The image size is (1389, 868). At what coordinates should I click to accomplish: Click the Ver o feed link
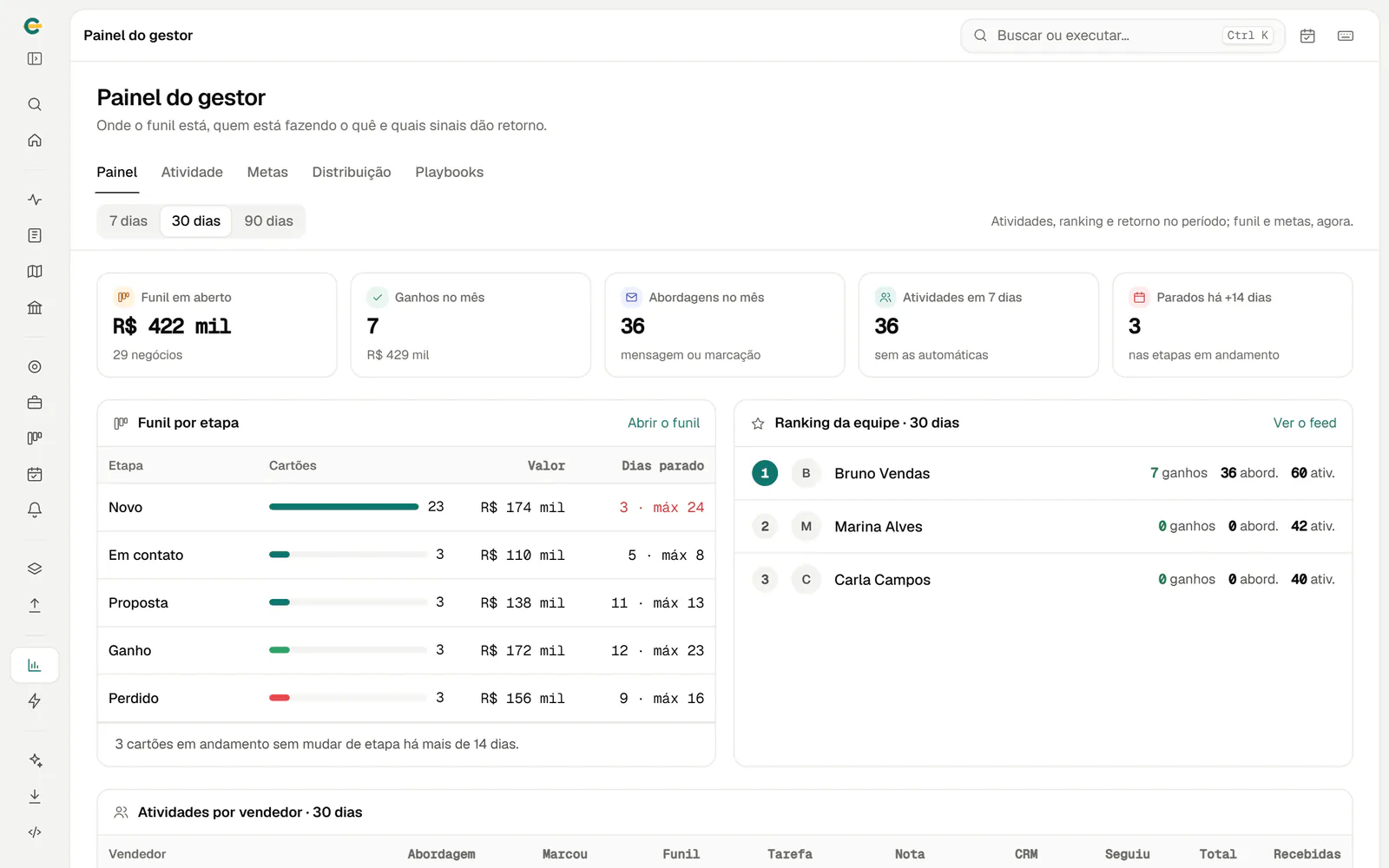pyautogui.click(x=1305, y=423)
